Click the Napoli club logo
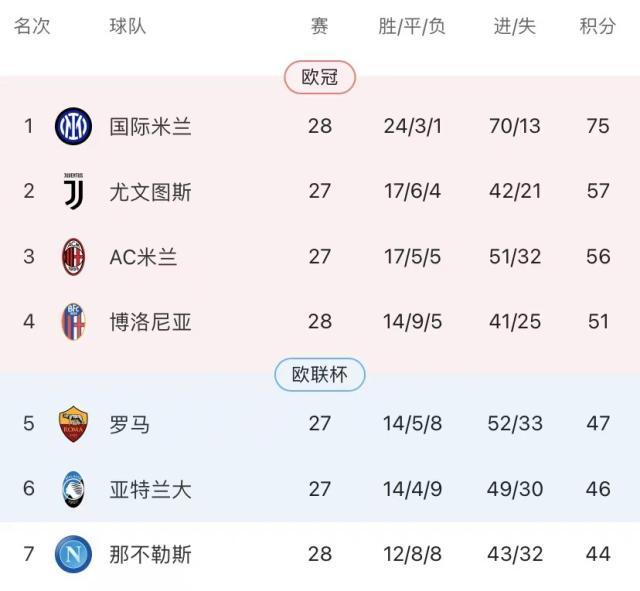The image size is (640, 591). pyautogui.click(x=73, y=554)
